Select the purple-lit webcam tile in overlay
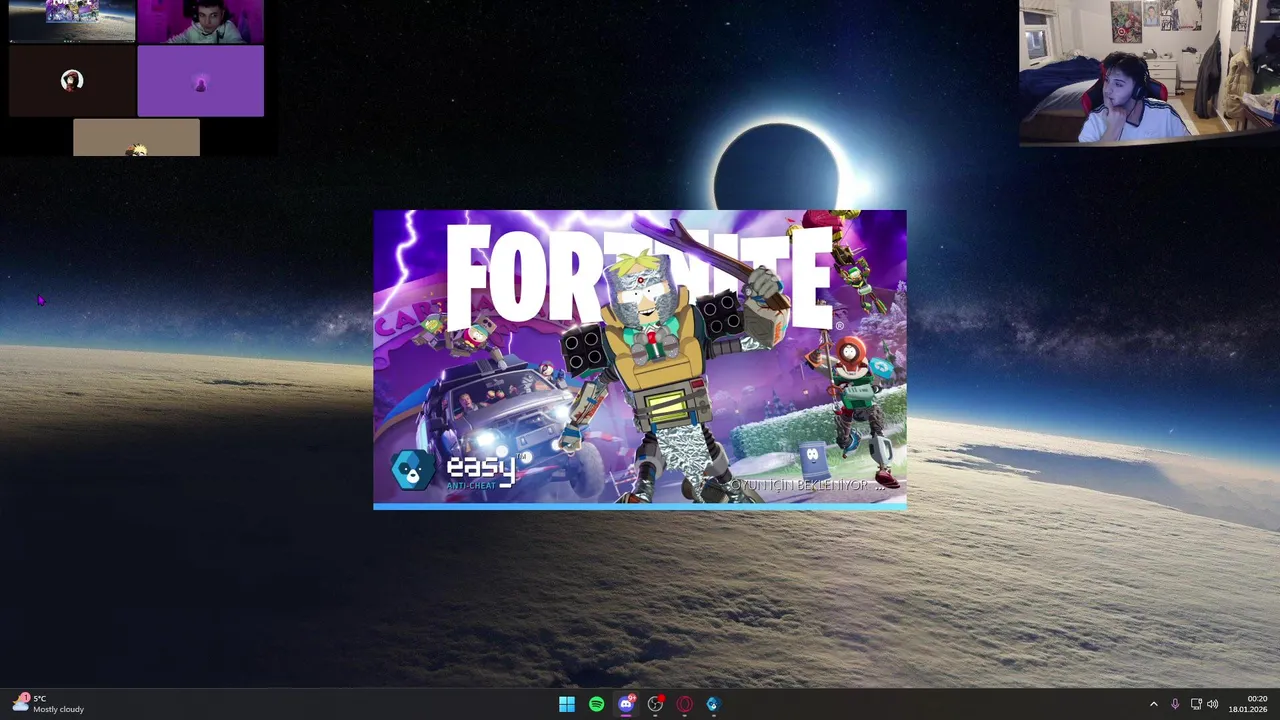 pos(200,21)
